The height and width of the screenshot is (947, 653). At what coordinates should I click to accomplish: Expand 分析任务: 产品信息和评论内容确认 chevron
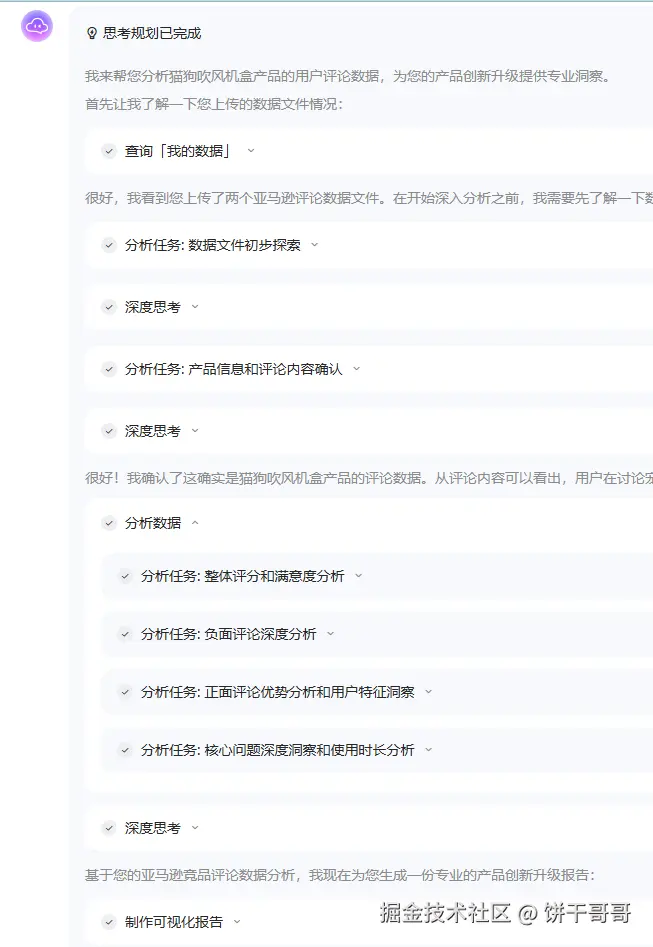pos(356,368)
